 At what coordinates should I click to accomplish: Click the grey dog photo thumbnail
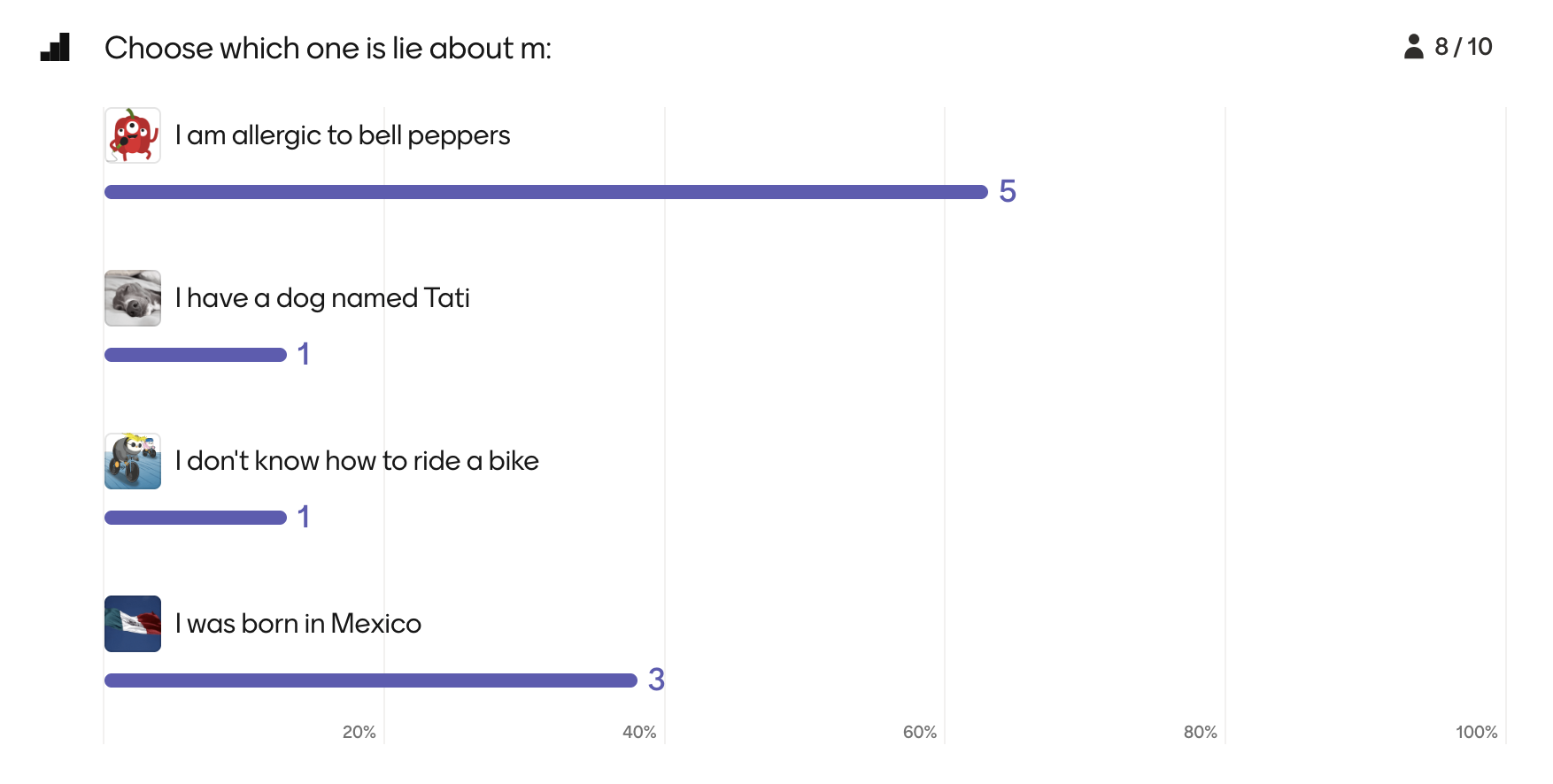(x=133, y=298)
